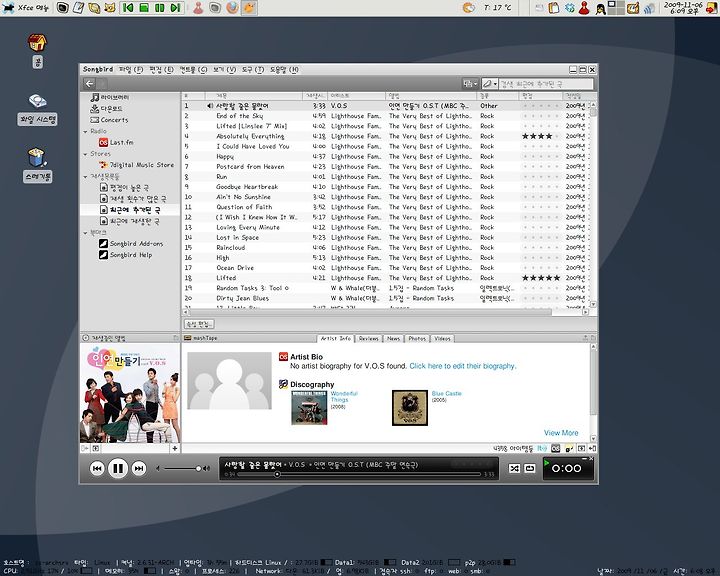This screenshot has width=720, height=576.
Task: Click Xfce panel previous track button
Action: click(128, 8)
